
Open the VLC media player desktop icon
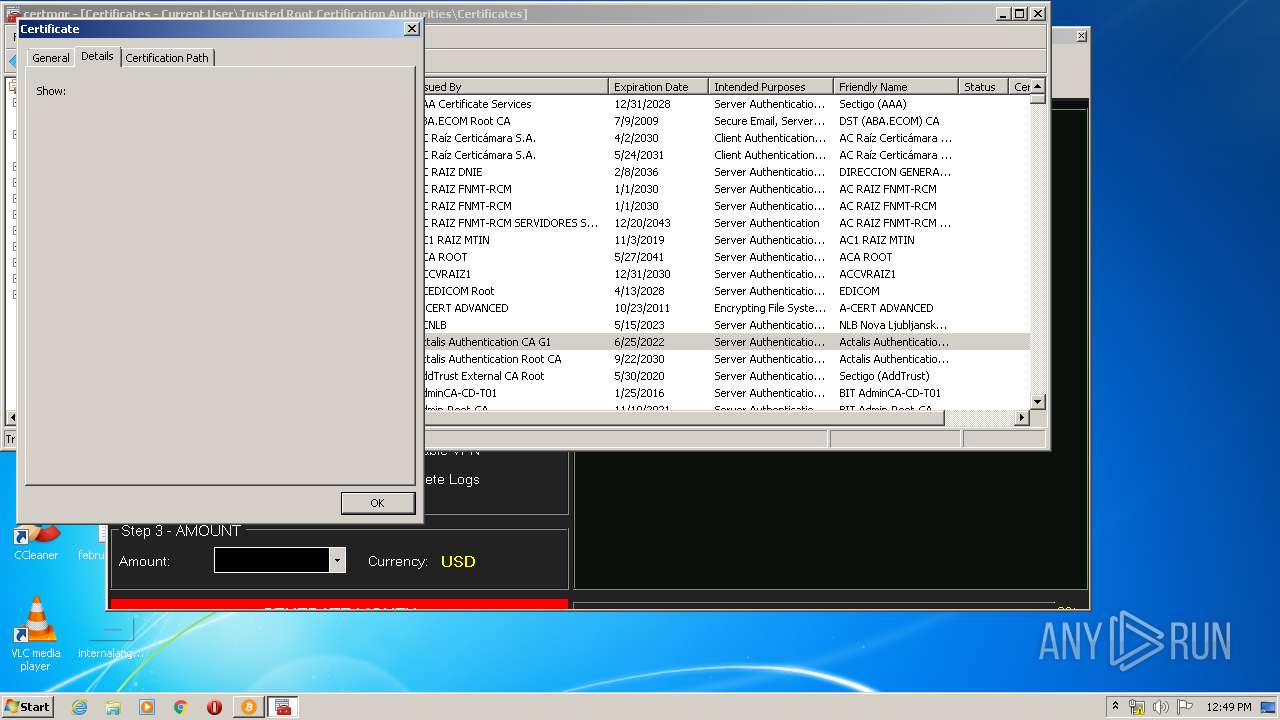point(36,634)
